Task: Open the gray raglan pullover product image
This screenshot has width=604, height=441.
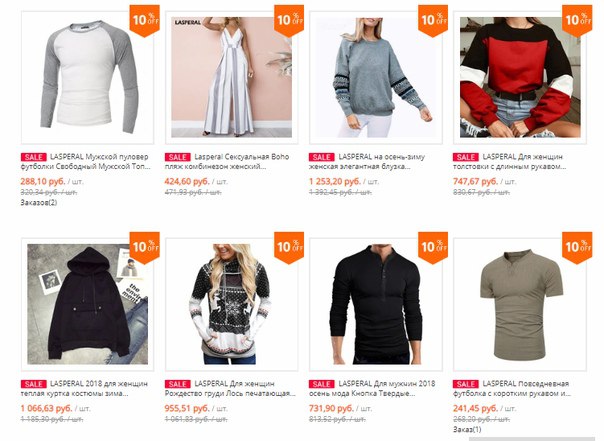Action: [x=87, y=77]
